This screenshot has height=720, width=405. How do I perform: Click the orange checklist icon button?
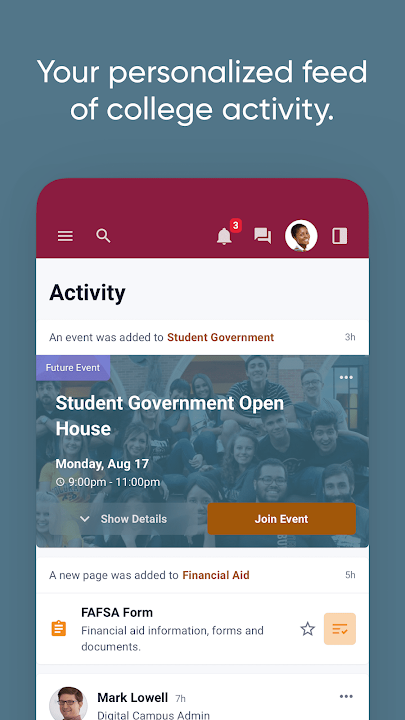(x=340, y=629)
